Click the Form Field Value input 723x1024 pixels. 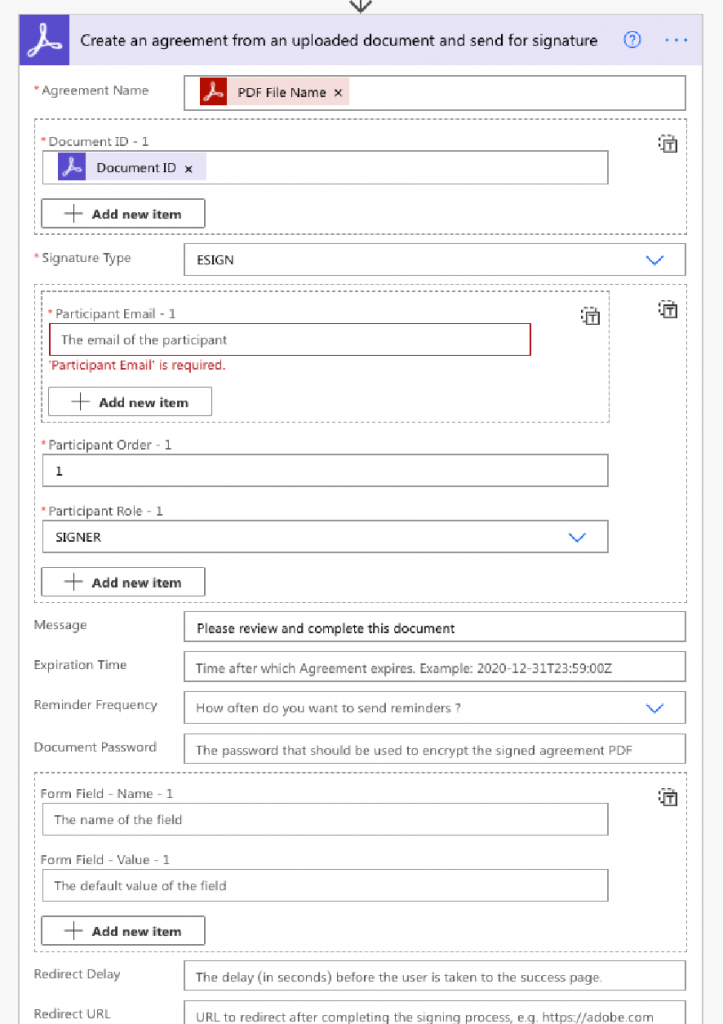tap(325, 886)
